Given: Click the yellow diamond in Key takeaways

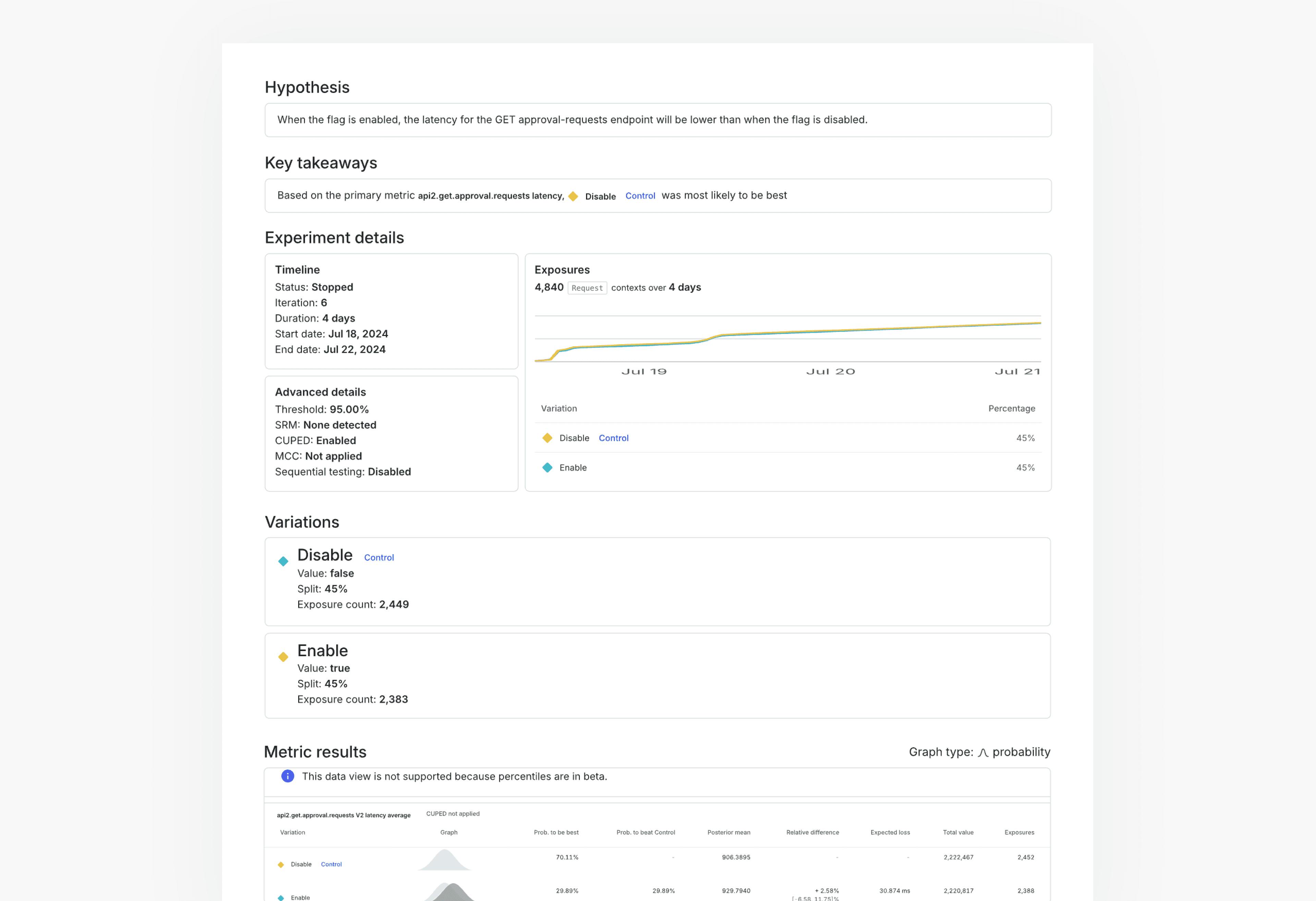Looking at the screenshot, I should pyautogui.click(x=573, y=196).
